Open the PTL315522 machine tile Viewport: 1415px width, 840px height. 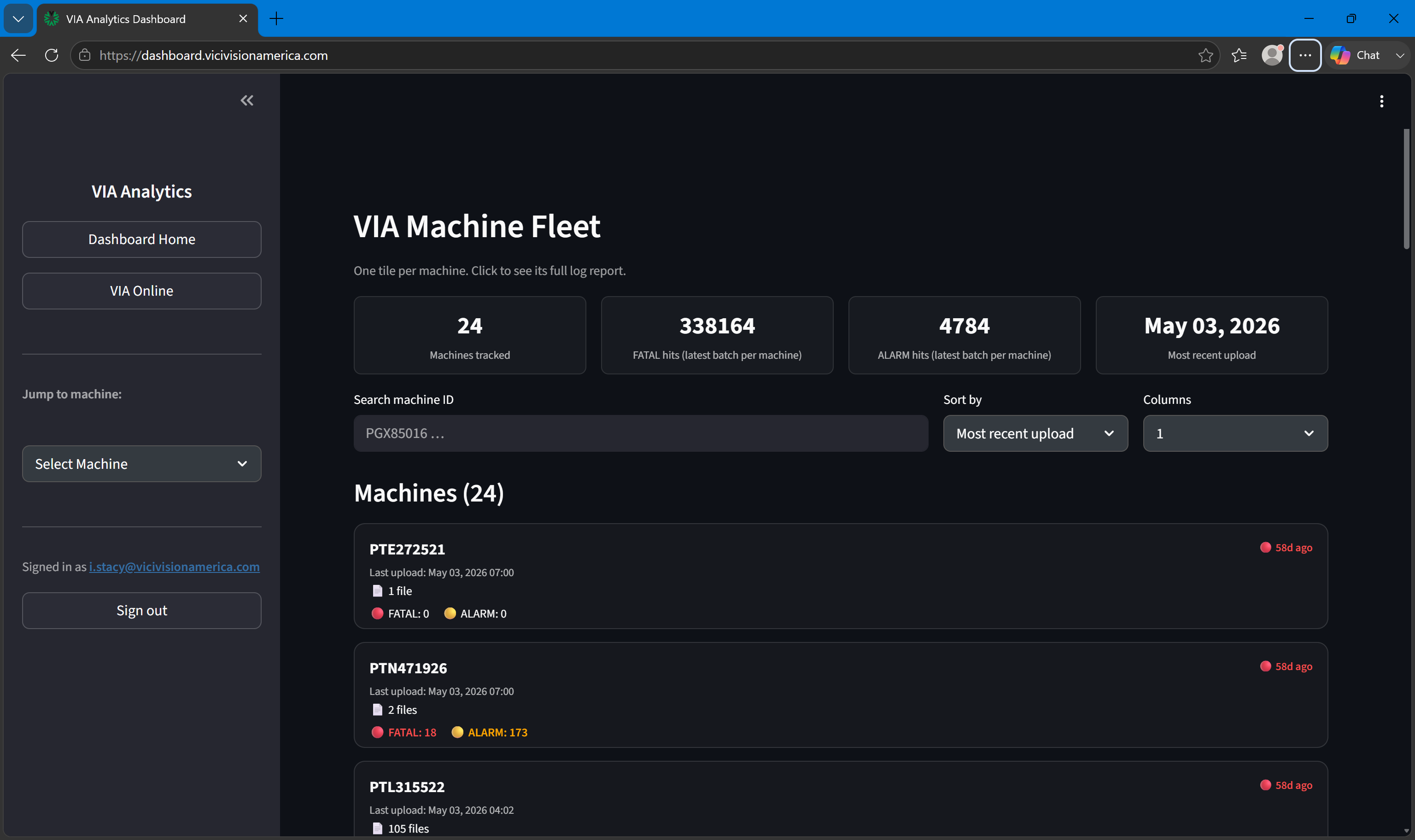click(x=841, y=799)
